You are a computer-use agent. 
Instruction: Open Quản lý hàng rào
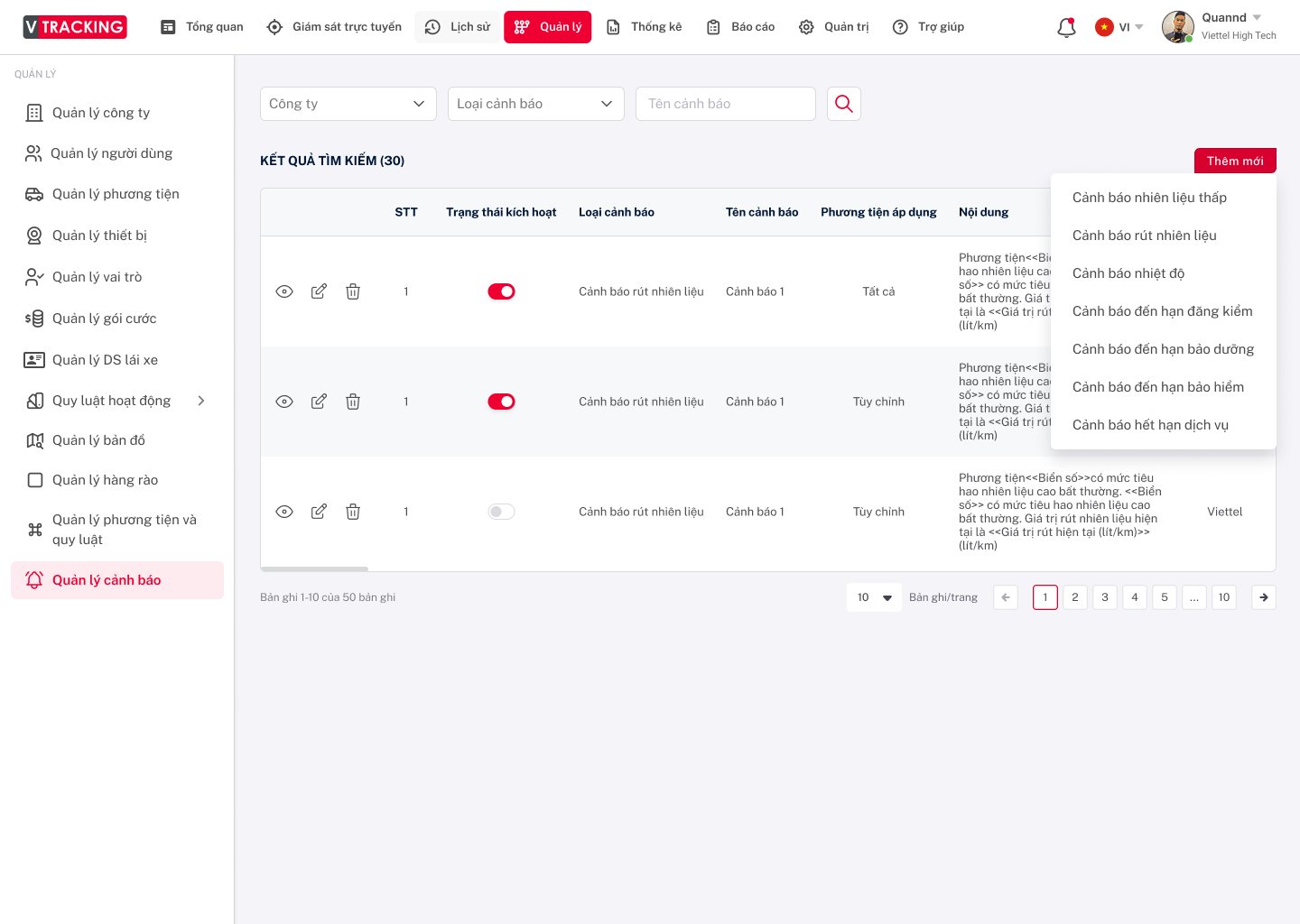(117, 480)
